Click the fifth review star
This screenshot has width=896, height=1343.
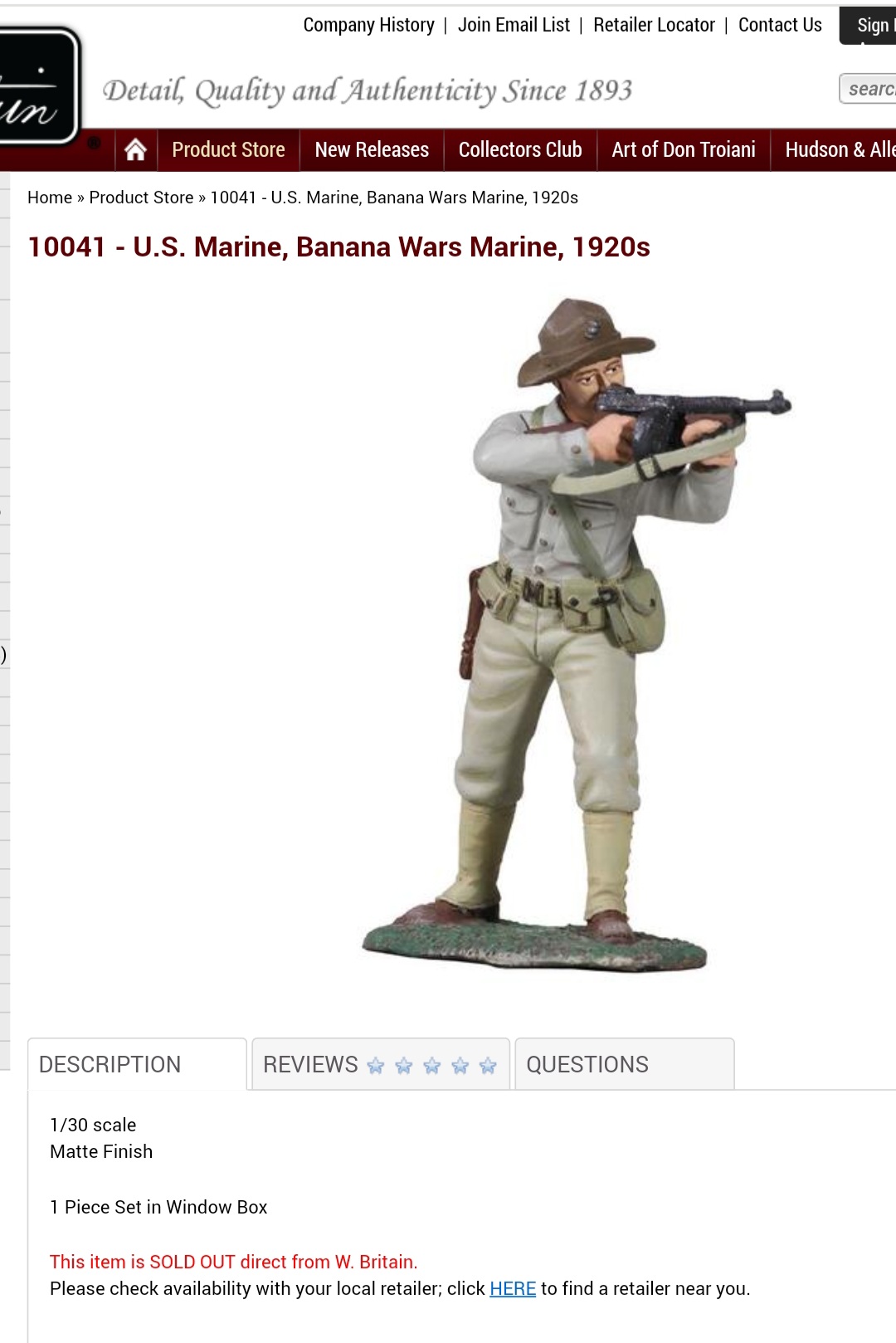(x=488, y=1065)
